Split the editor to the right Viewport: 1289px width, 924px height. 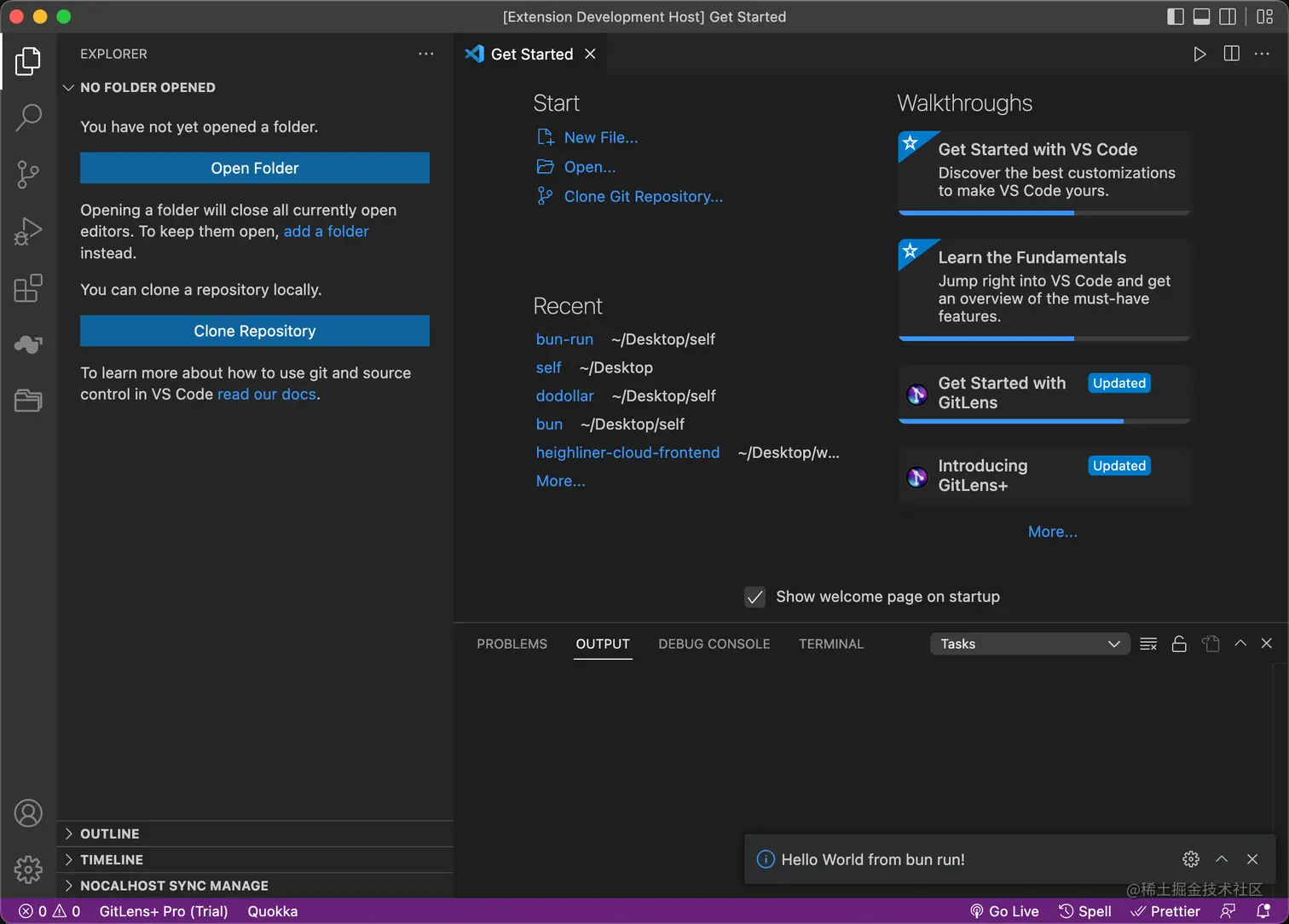pos(1231,54)
